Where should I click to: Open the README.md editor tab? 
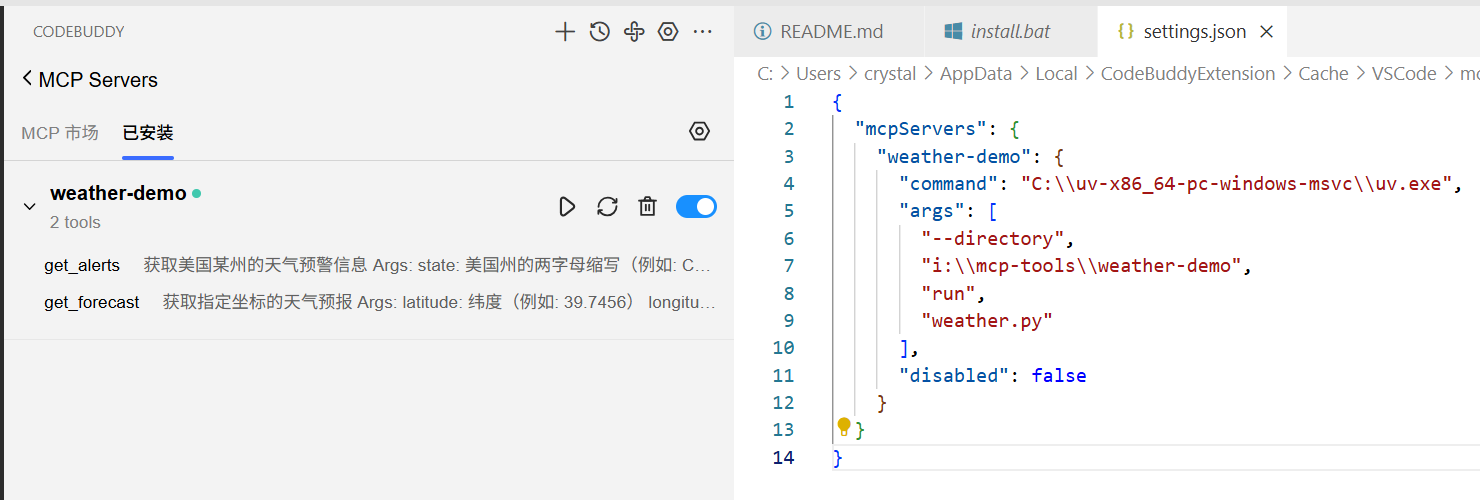point(830,31)
